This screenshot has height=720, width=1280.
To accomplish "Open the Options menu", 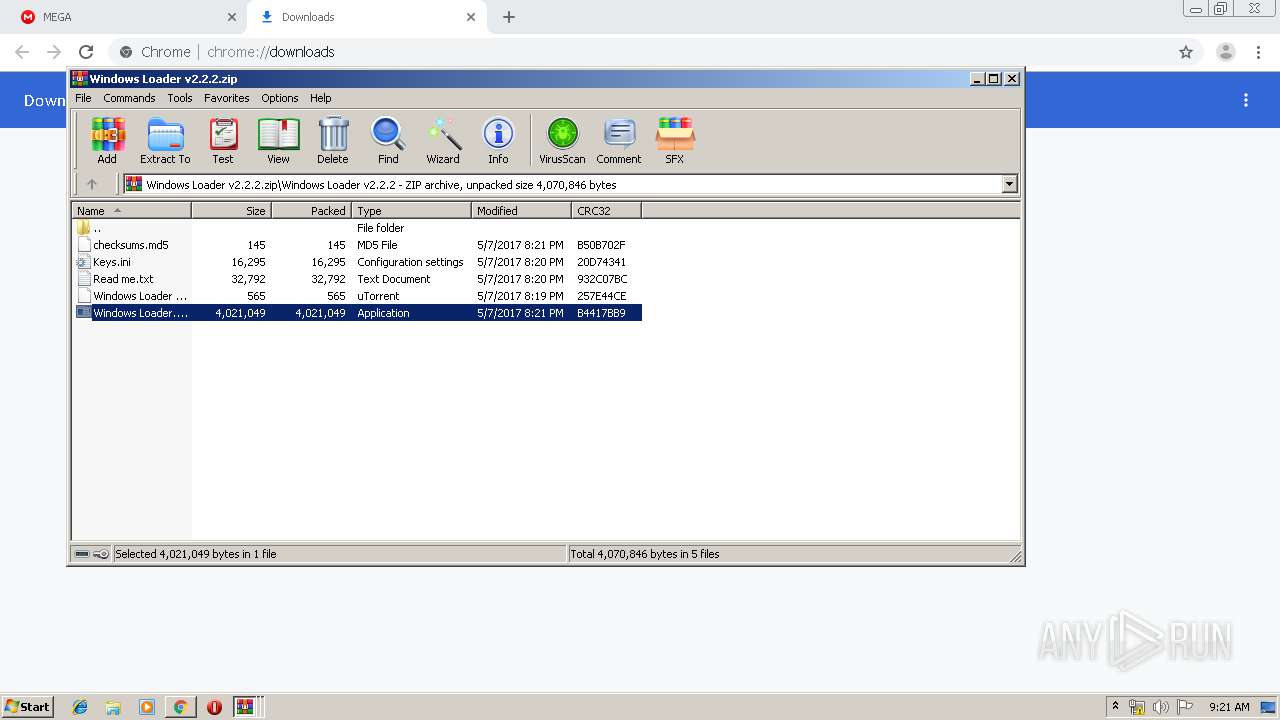I will (x=280, y=98).
